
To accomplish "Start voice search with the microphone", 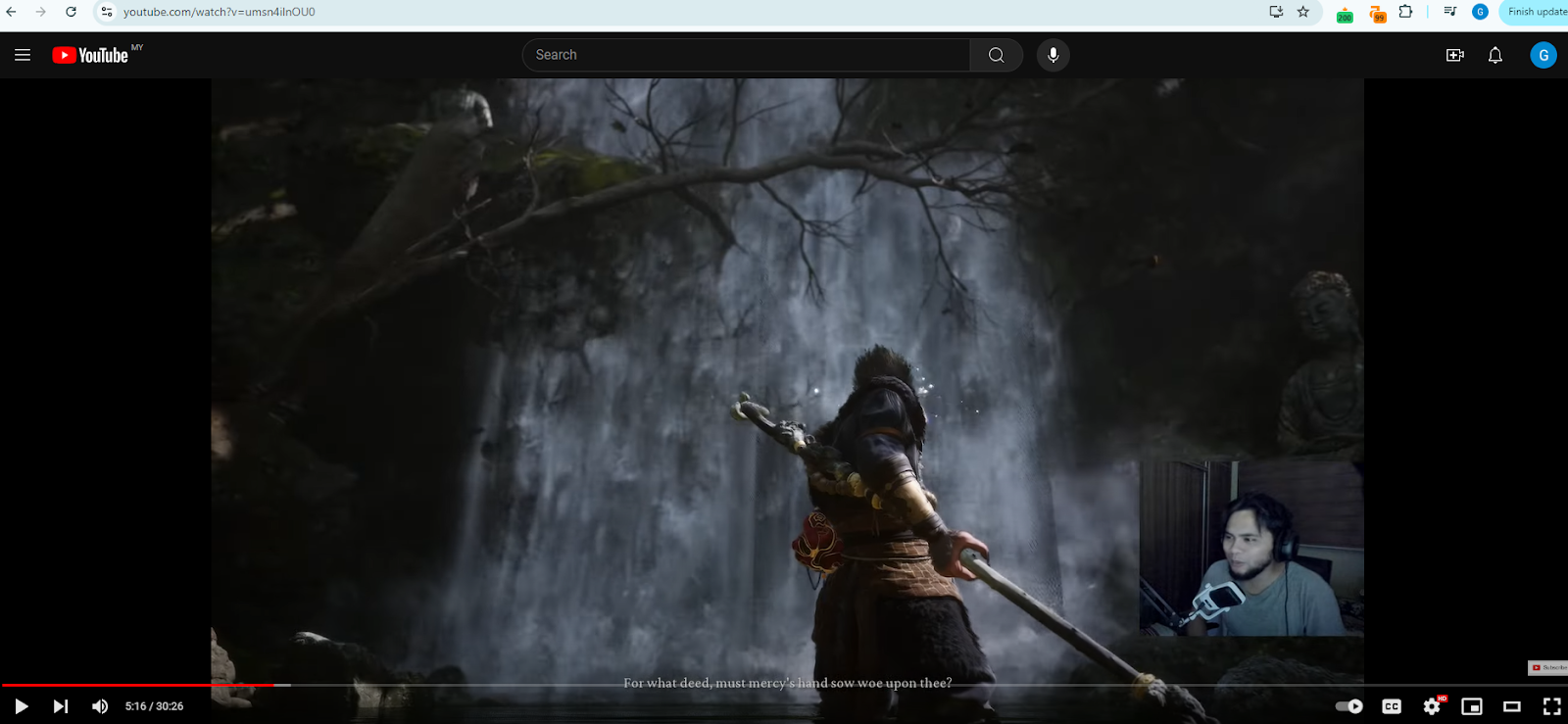I will (1053, 55).
